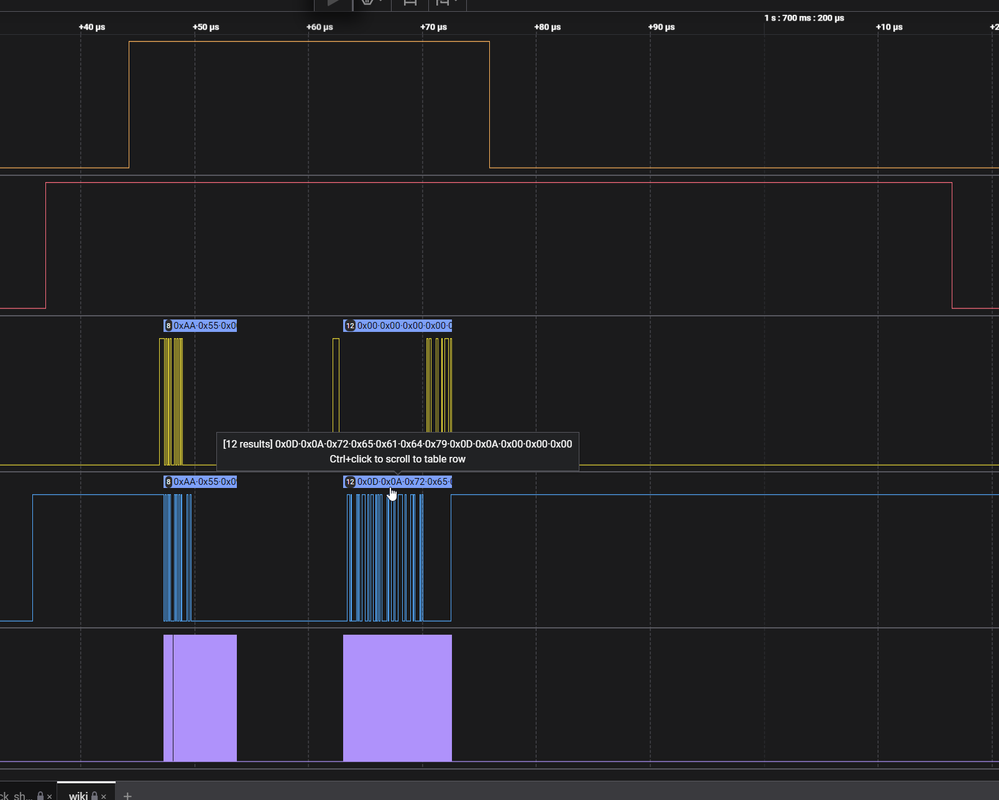The width and height of the screenshot is (999, 800).
Task: Click the +50 µs timeline marker
Action: (x=206, y=27)
